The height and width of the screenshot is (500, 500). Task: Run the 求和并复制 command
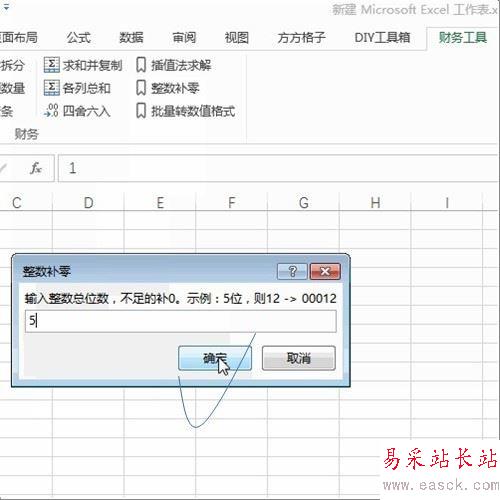coord(83,65)
